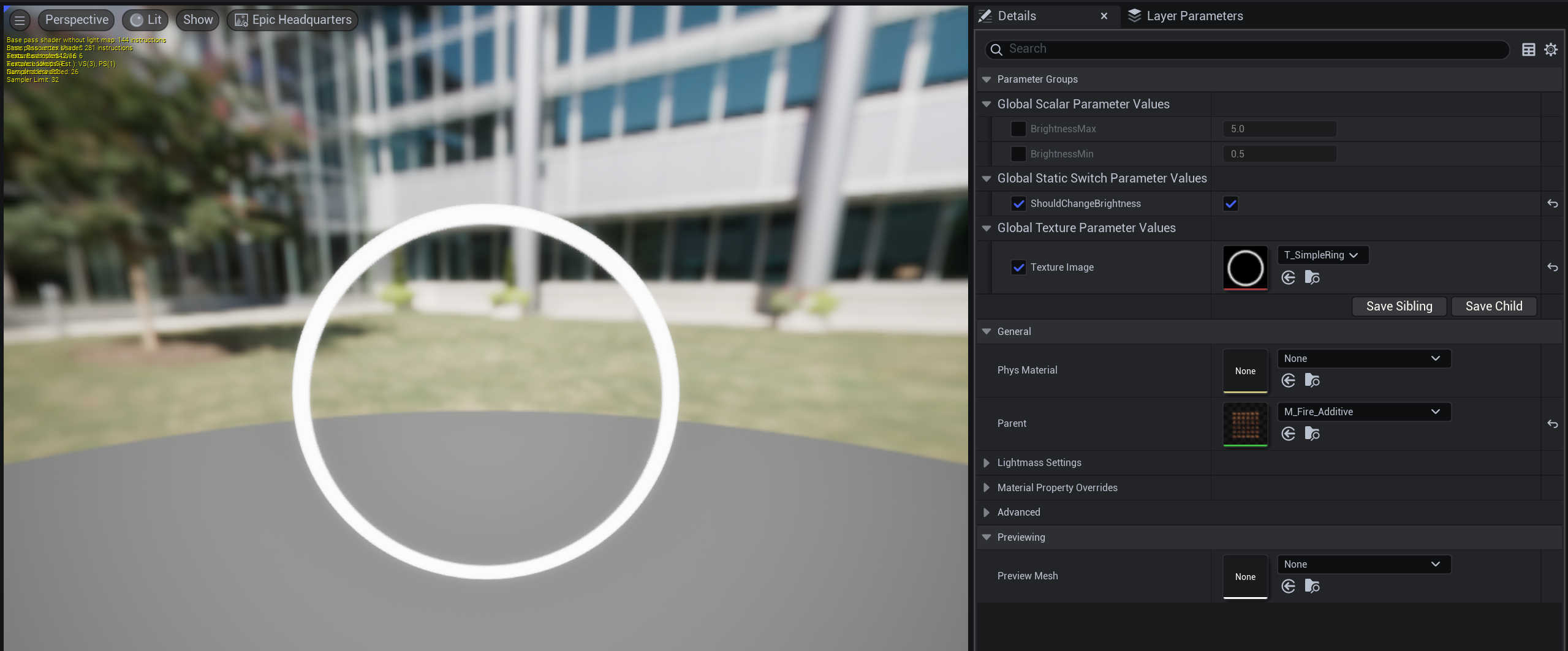1568x651 pixels.
Task: Disable the Texture Image override checkbox
Action: (x=1018, y=267)
